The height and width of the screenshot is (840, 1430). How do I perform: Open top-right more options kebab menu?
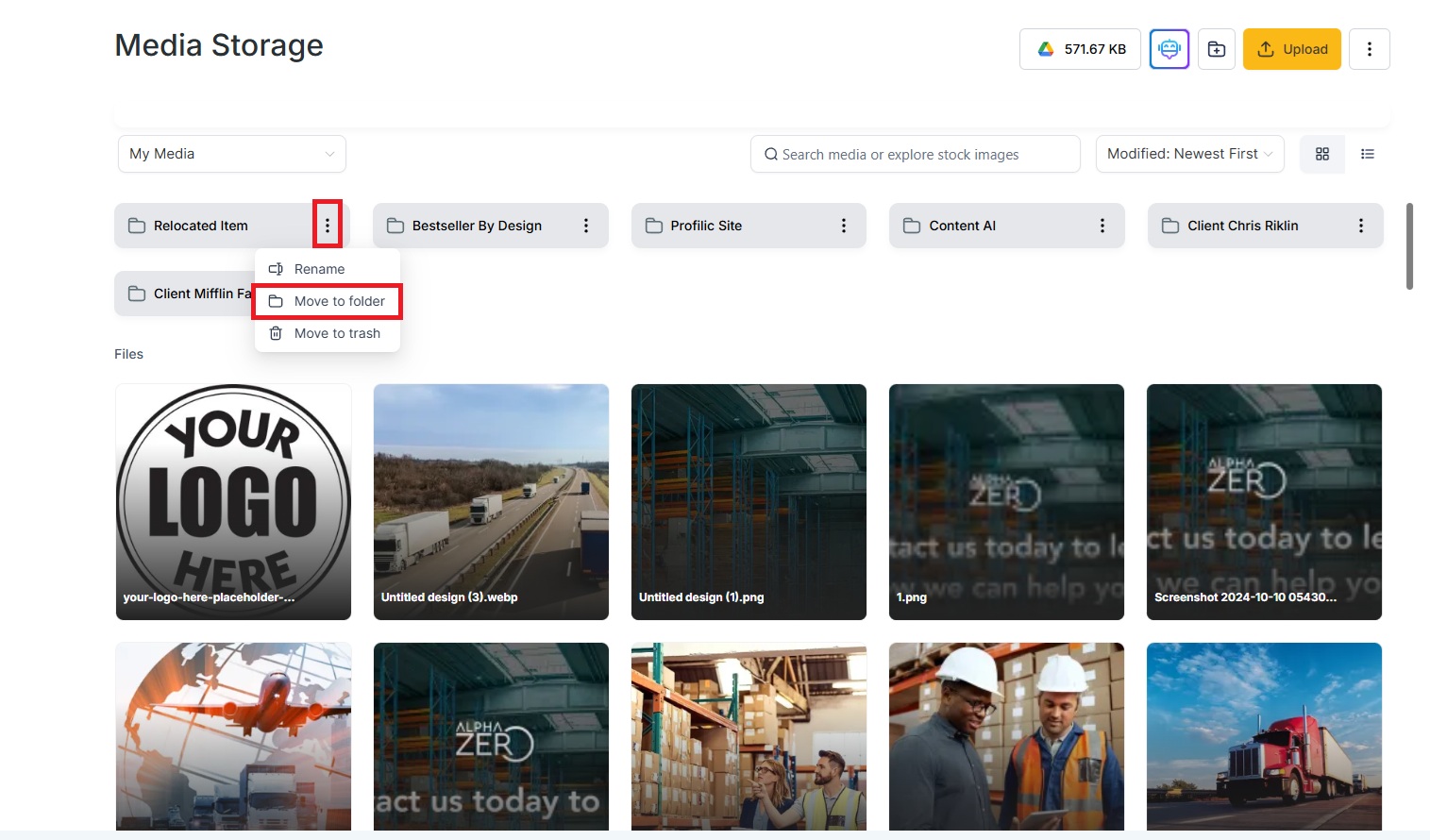(x=1369, y=49)
